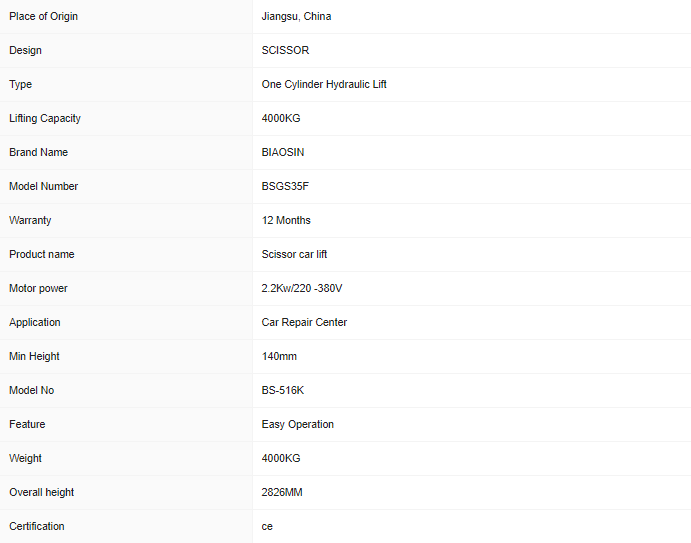This screenshot has height=543, width=691.
Task: Click the "ce" certification value
Action: [x=267, y=526]
